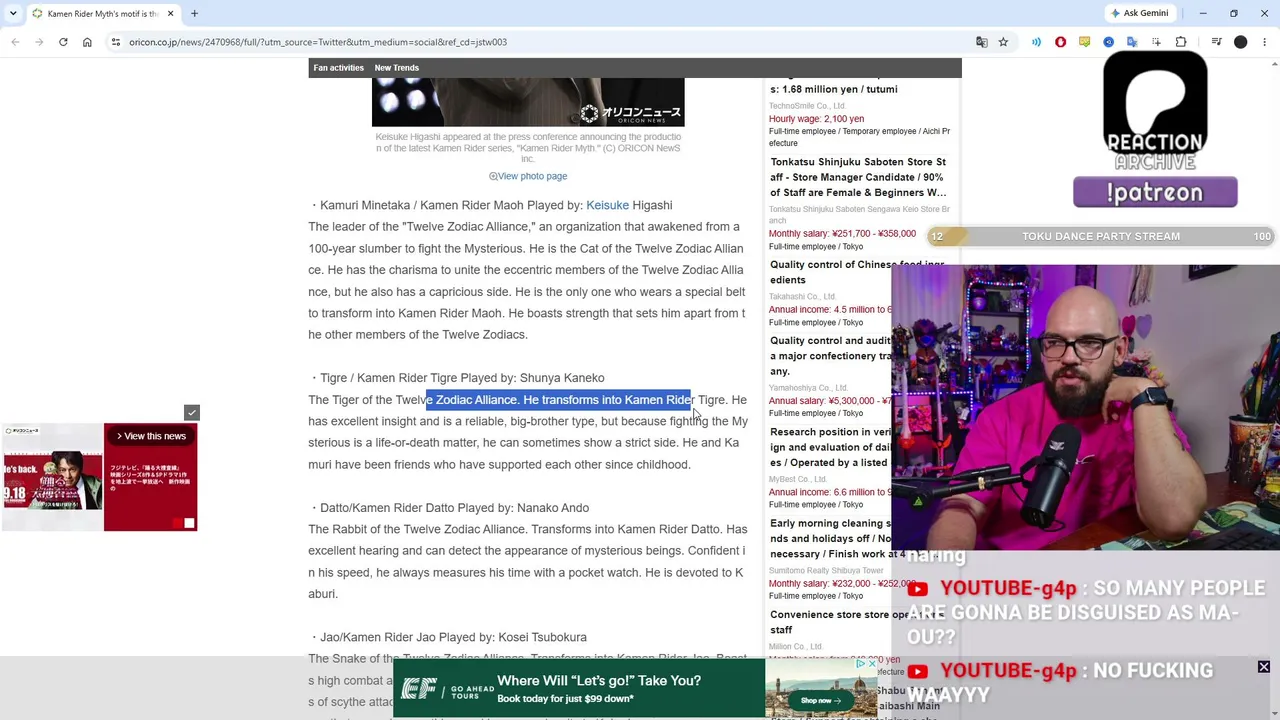Viewport: 1280px width, 720px height.
Task: Open the yellow note extension
Action: coord(1084,42)
